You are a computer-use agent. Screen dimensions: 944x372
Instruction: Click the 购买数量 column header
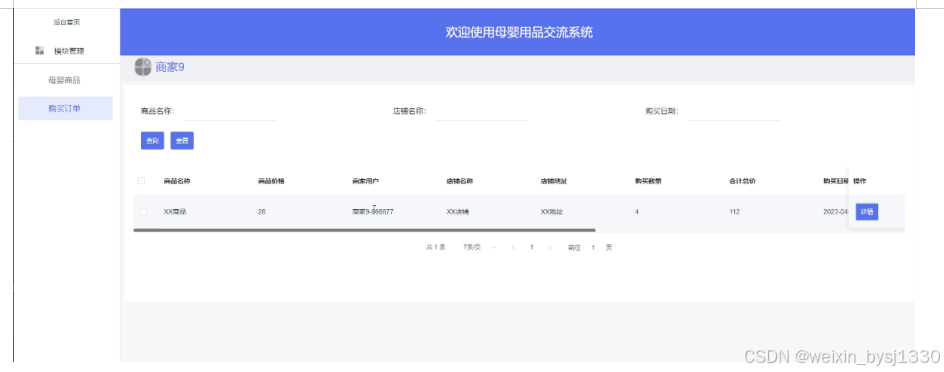tap(648, 181)
